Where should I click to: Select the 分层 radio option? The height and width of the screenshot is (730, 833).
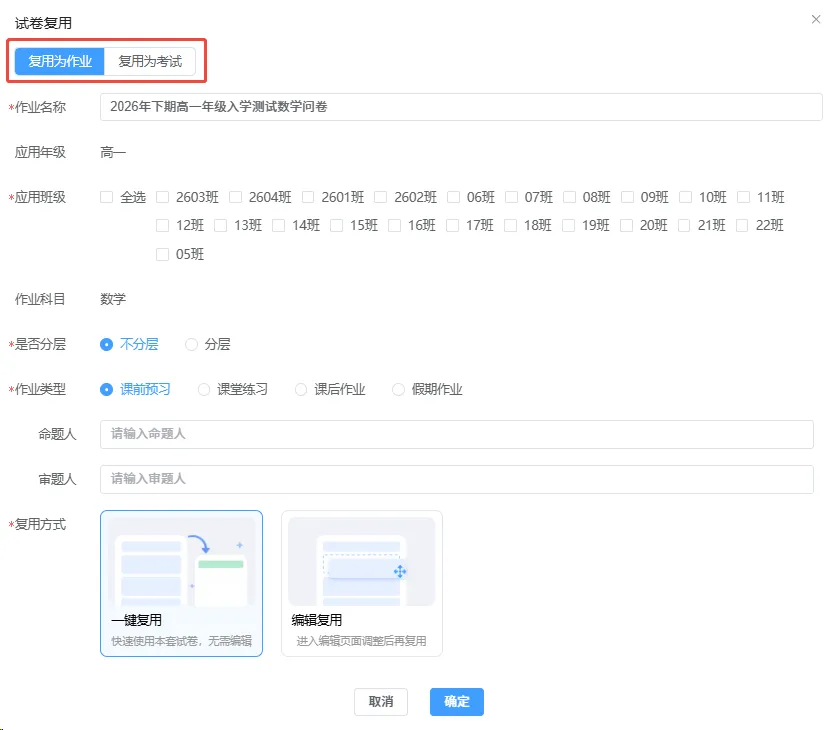tap(191, 344)
